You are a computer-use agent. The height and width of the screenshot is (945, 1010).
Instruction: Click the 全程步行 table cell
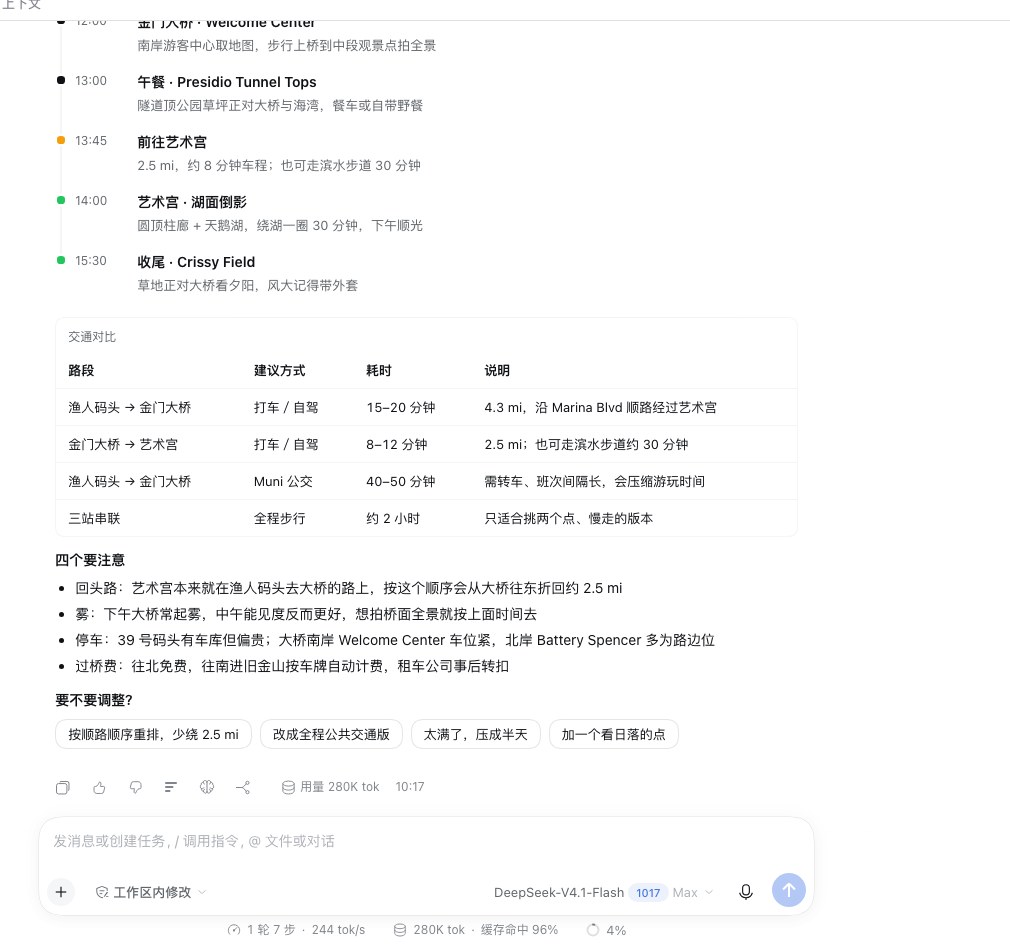[x=280, y=519]
